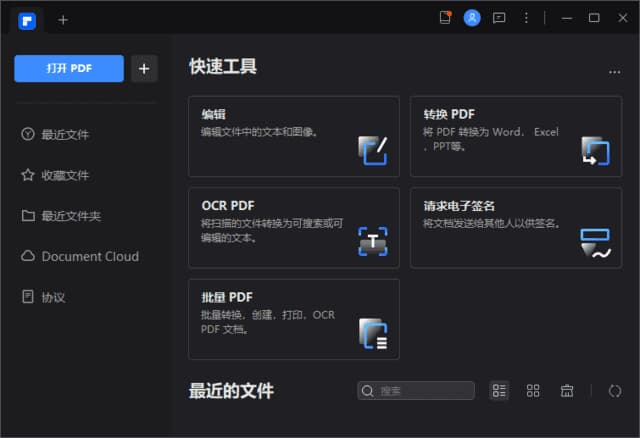Select 最近文件 in the sidebar
640x438 pixels.
[x=65, y=135]
